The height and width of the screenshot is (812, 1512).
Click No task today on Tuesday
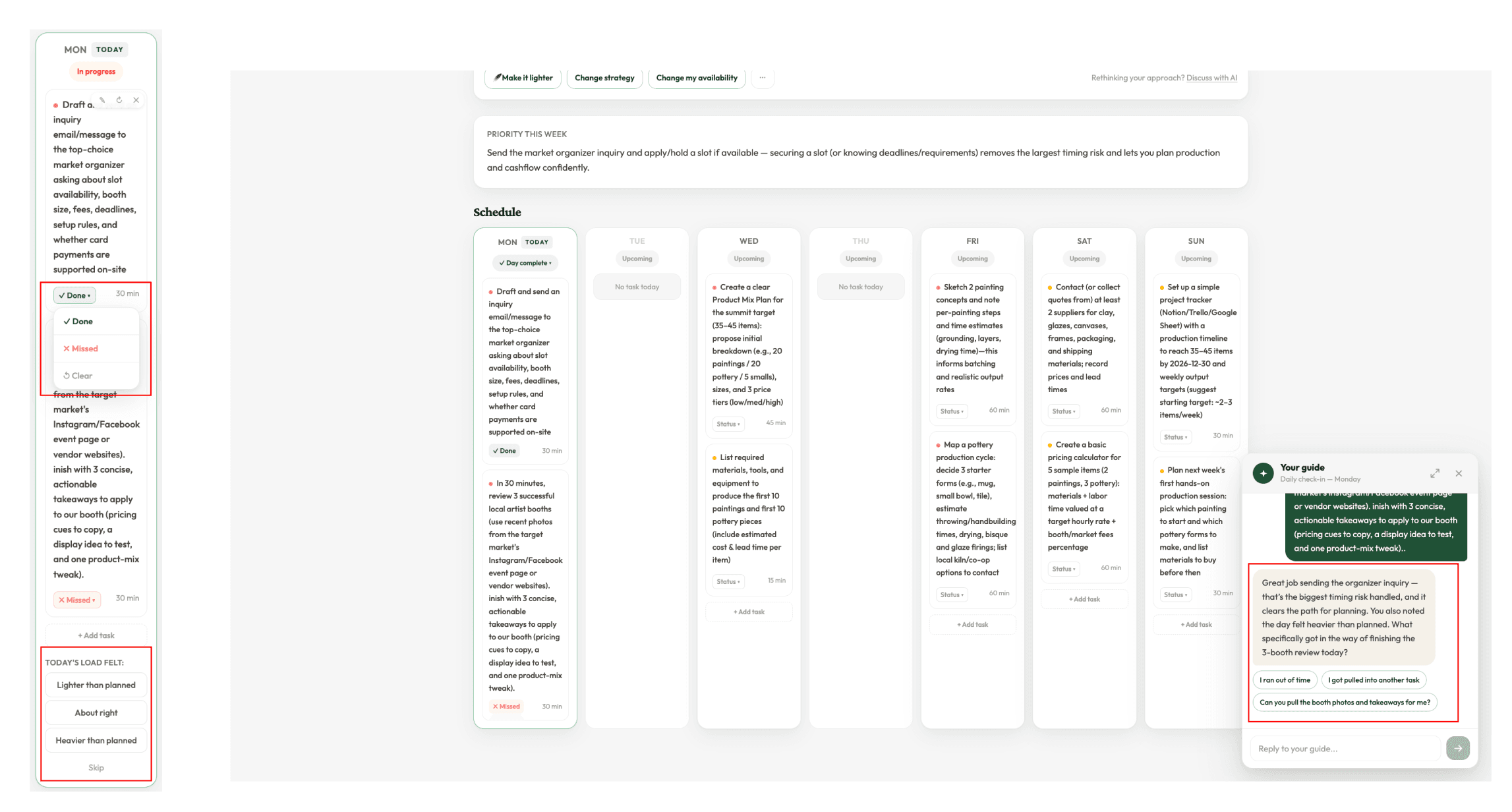point(637,287)
